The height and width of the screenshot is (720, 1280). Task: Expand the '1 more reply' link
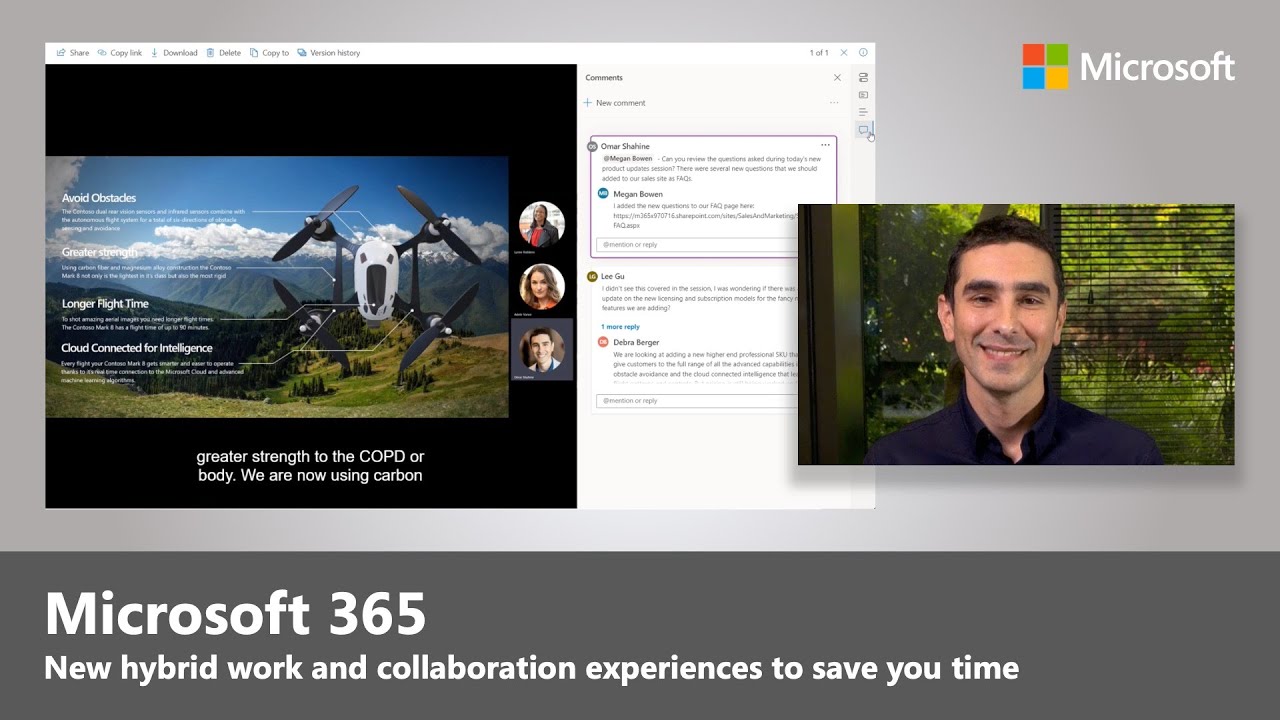tap(620, 327)
